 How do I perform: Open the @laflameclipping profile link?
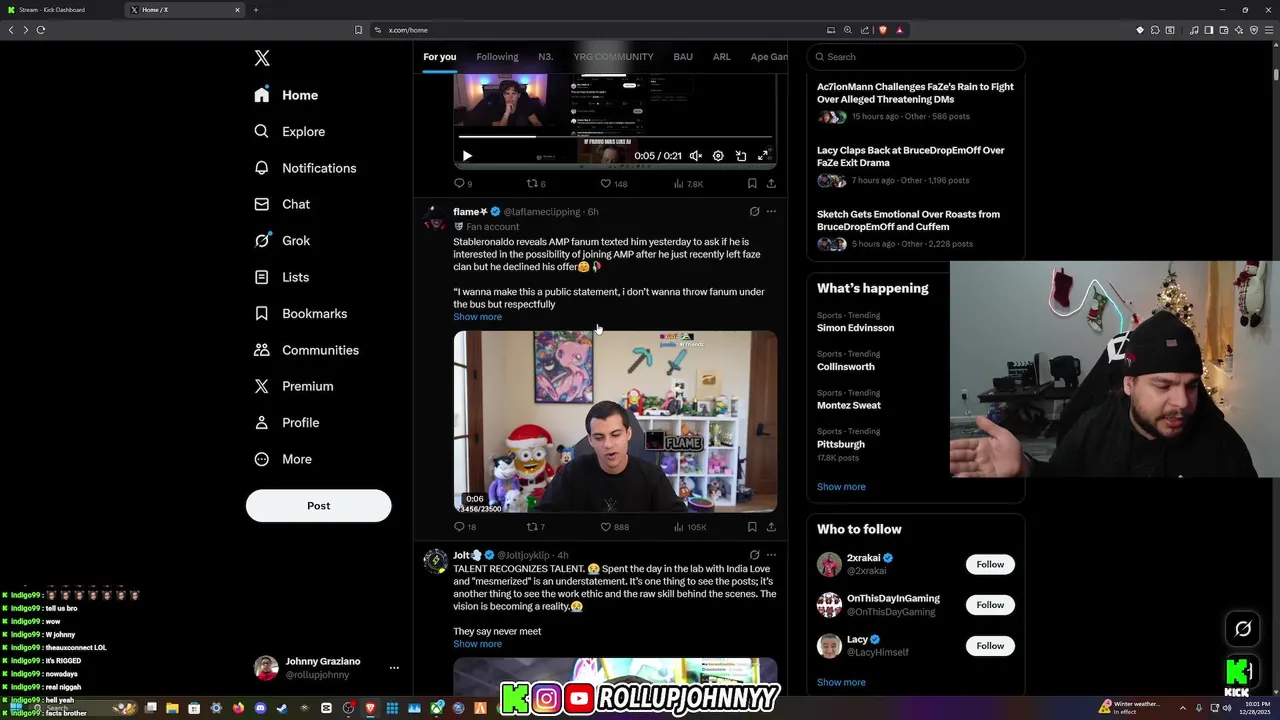542,212
